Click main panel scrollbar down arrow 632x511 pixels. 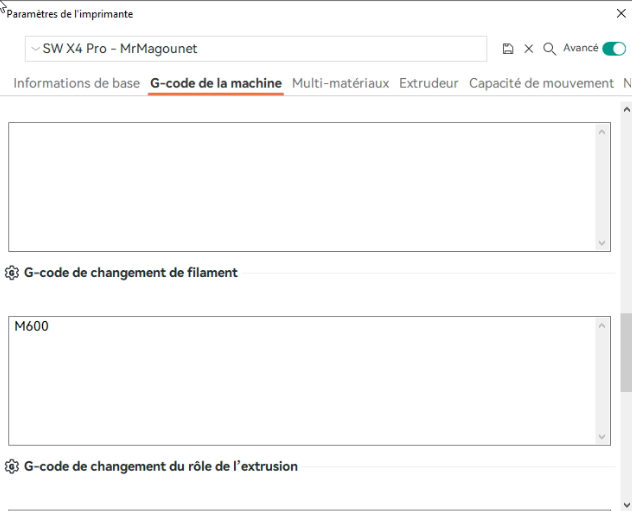pos(626,505)
